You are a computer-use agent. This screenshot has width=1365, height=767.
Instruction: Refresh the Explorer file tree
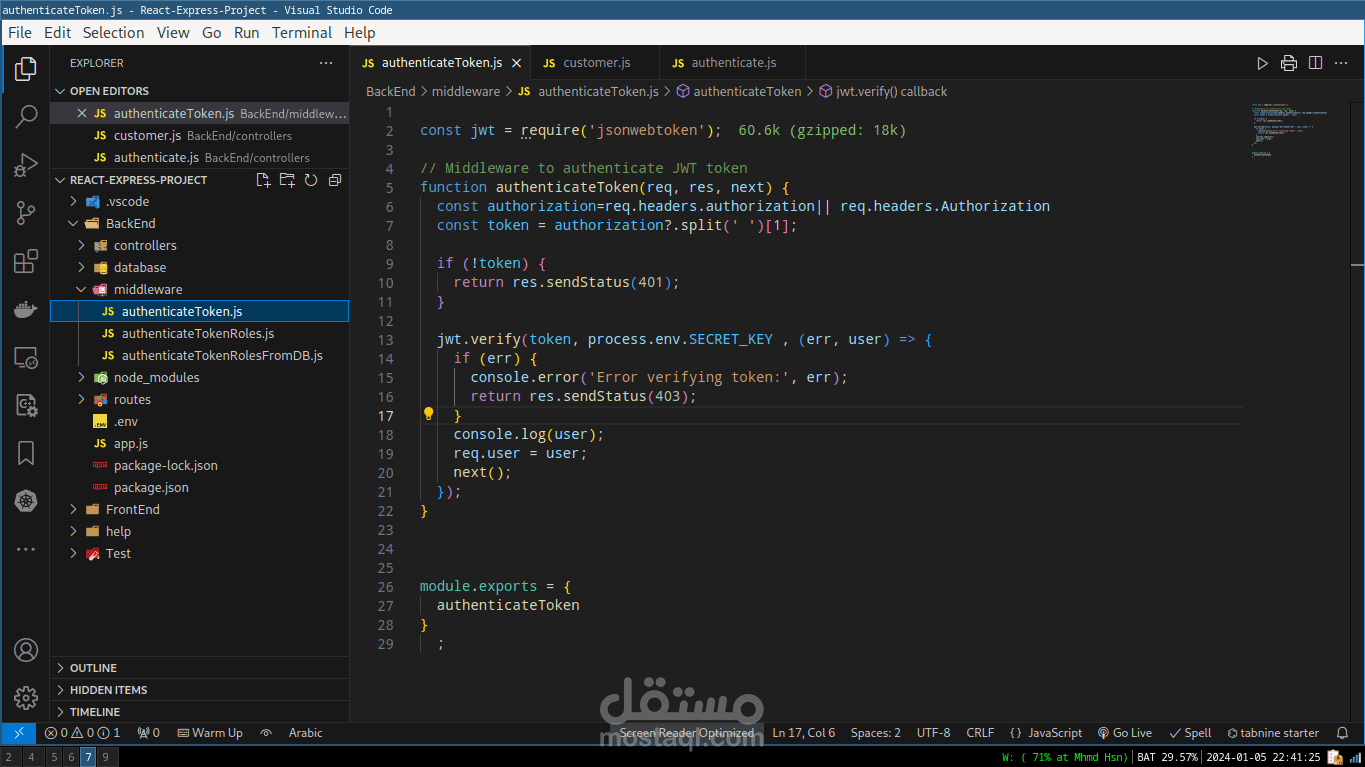[x=311, y=180]
